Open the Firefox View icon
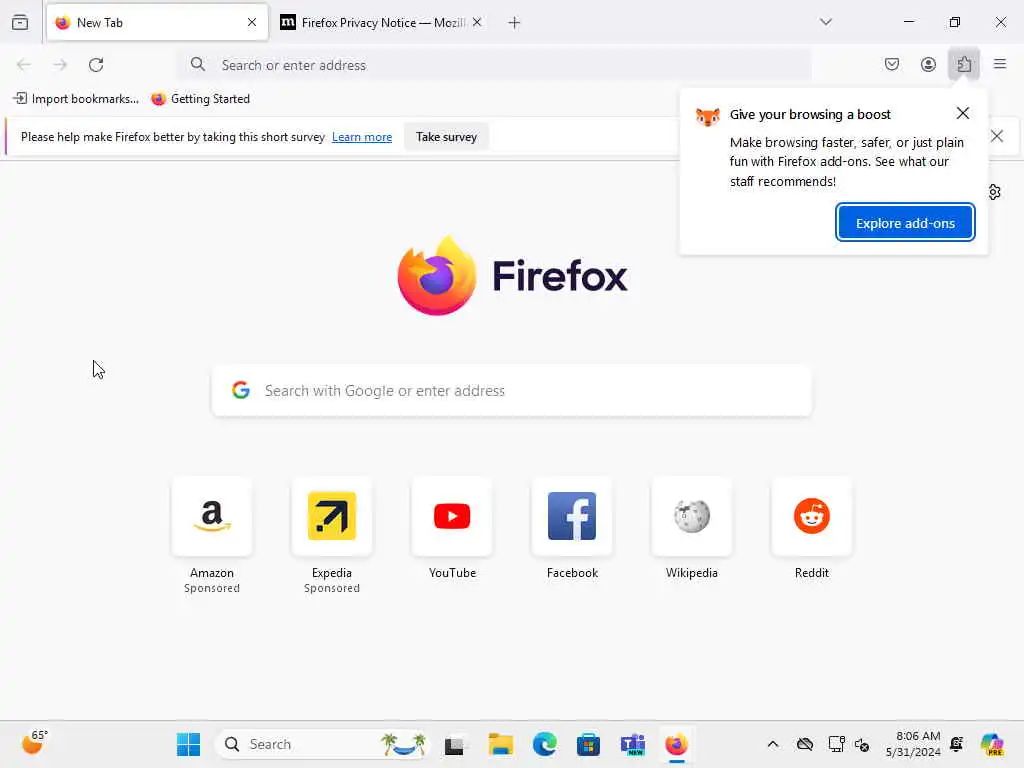1024x768 pixels. (20, 23)
